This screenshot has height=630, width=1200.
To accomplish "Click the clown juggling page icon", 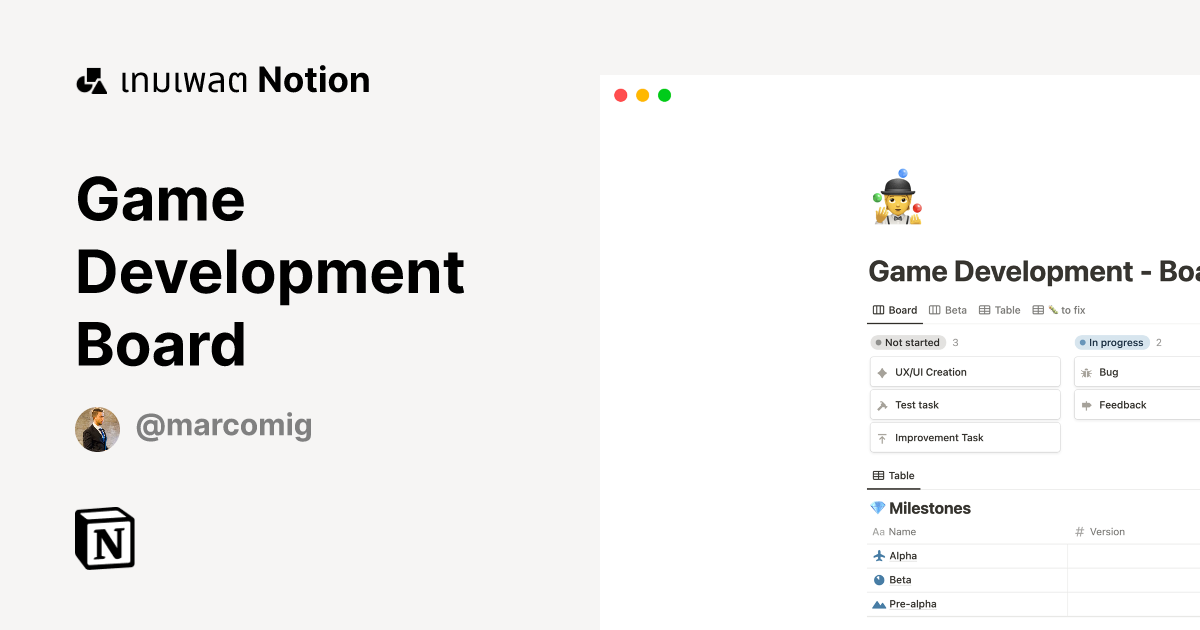I will point(897,197).
